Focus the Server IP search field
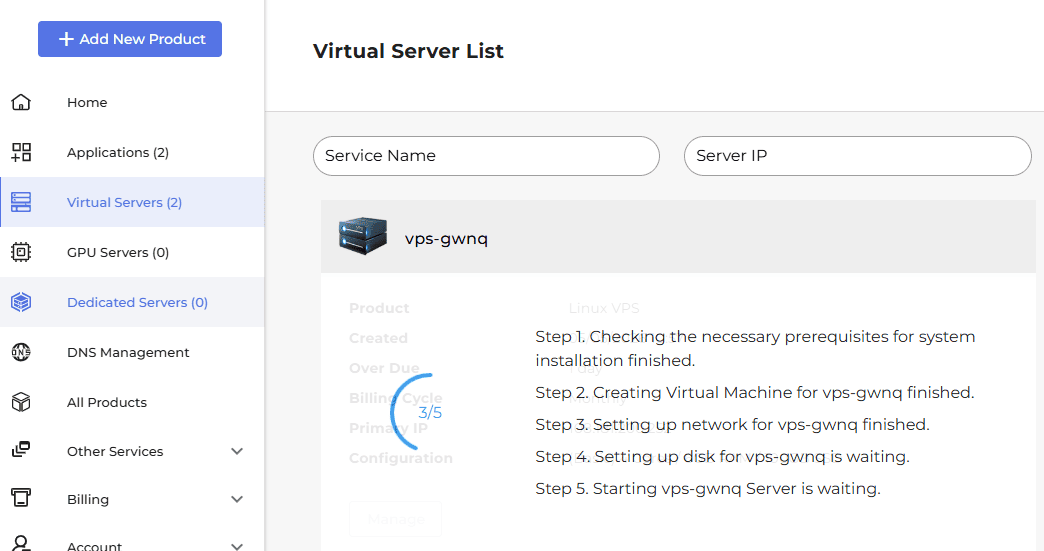This screenshot has width=1044, height=551. (x=858, y=156)
